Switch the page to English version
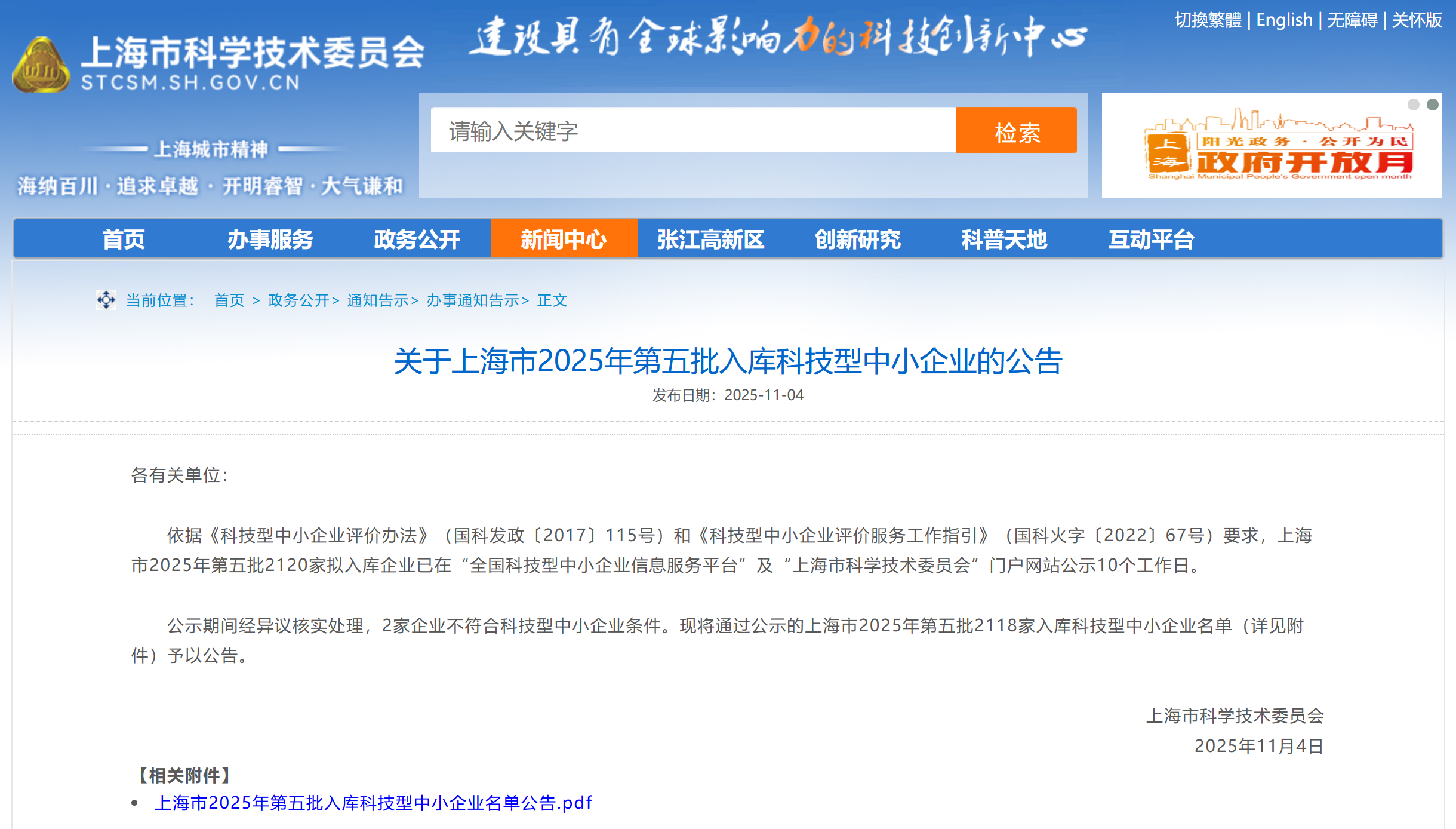1456x829 pixels. 1283,19
